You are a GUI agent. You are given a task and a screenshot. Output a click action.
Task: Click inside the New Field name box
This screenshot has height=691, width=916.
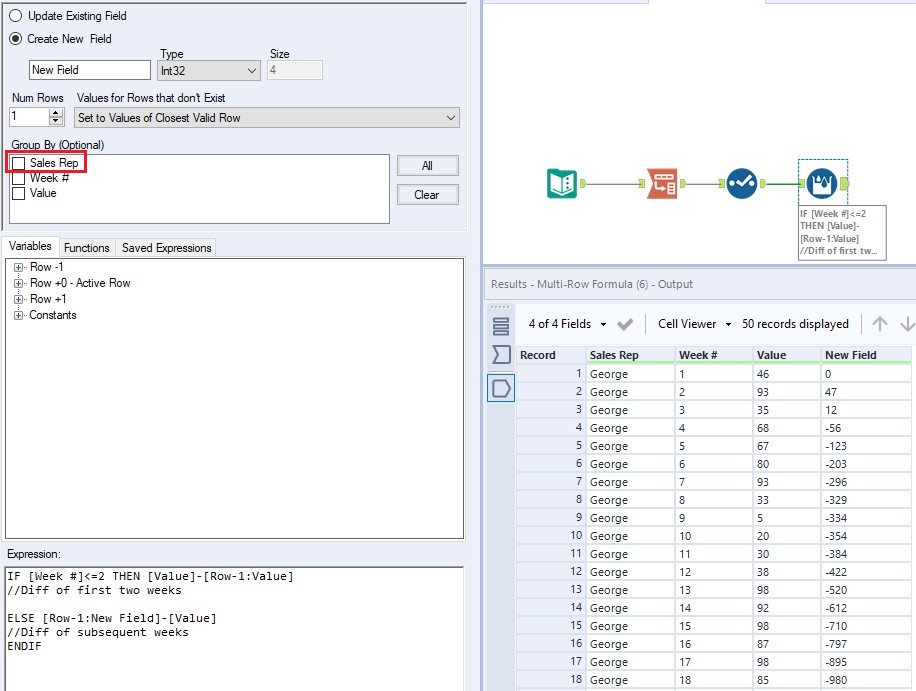coord(90,70)
